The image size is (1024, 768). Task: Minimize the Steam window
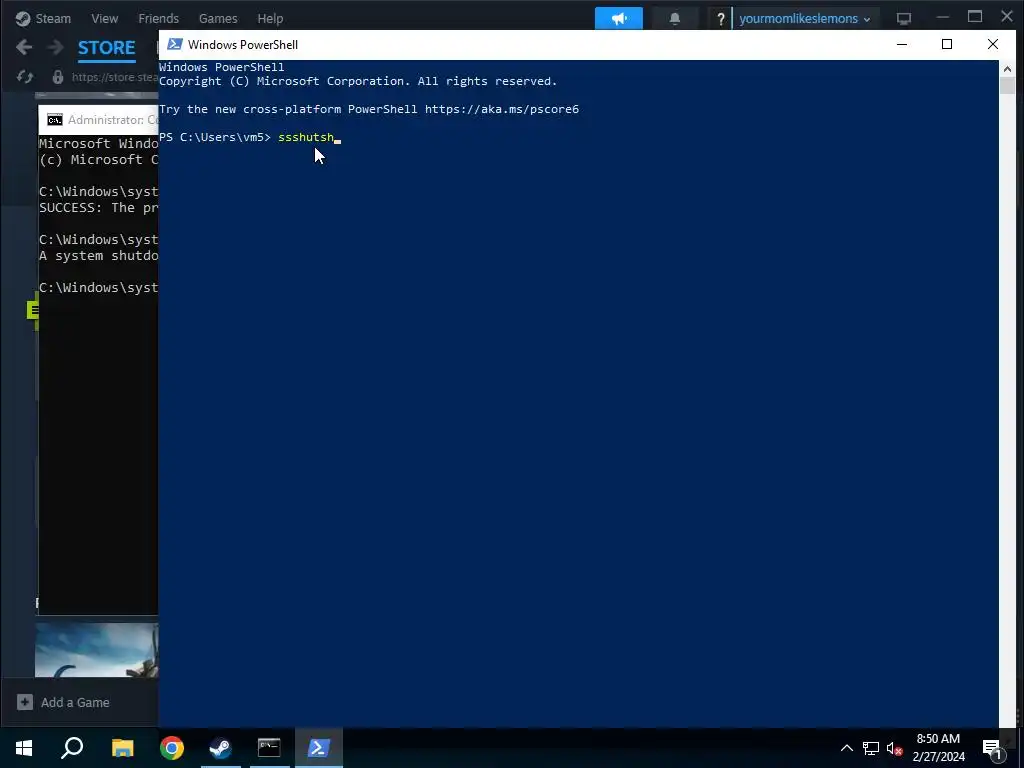(942, 17)
